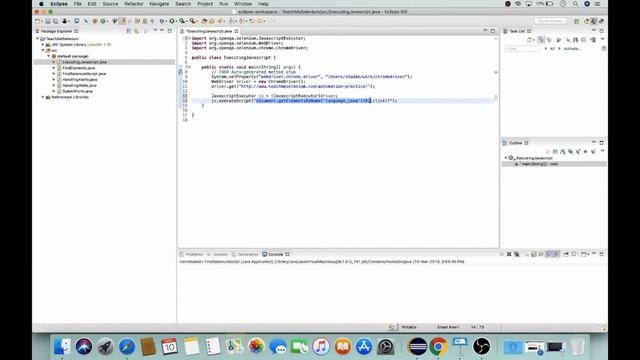Open Task List view menu arrow
Viewport: 640px width, 360px height.
[602, 39]
